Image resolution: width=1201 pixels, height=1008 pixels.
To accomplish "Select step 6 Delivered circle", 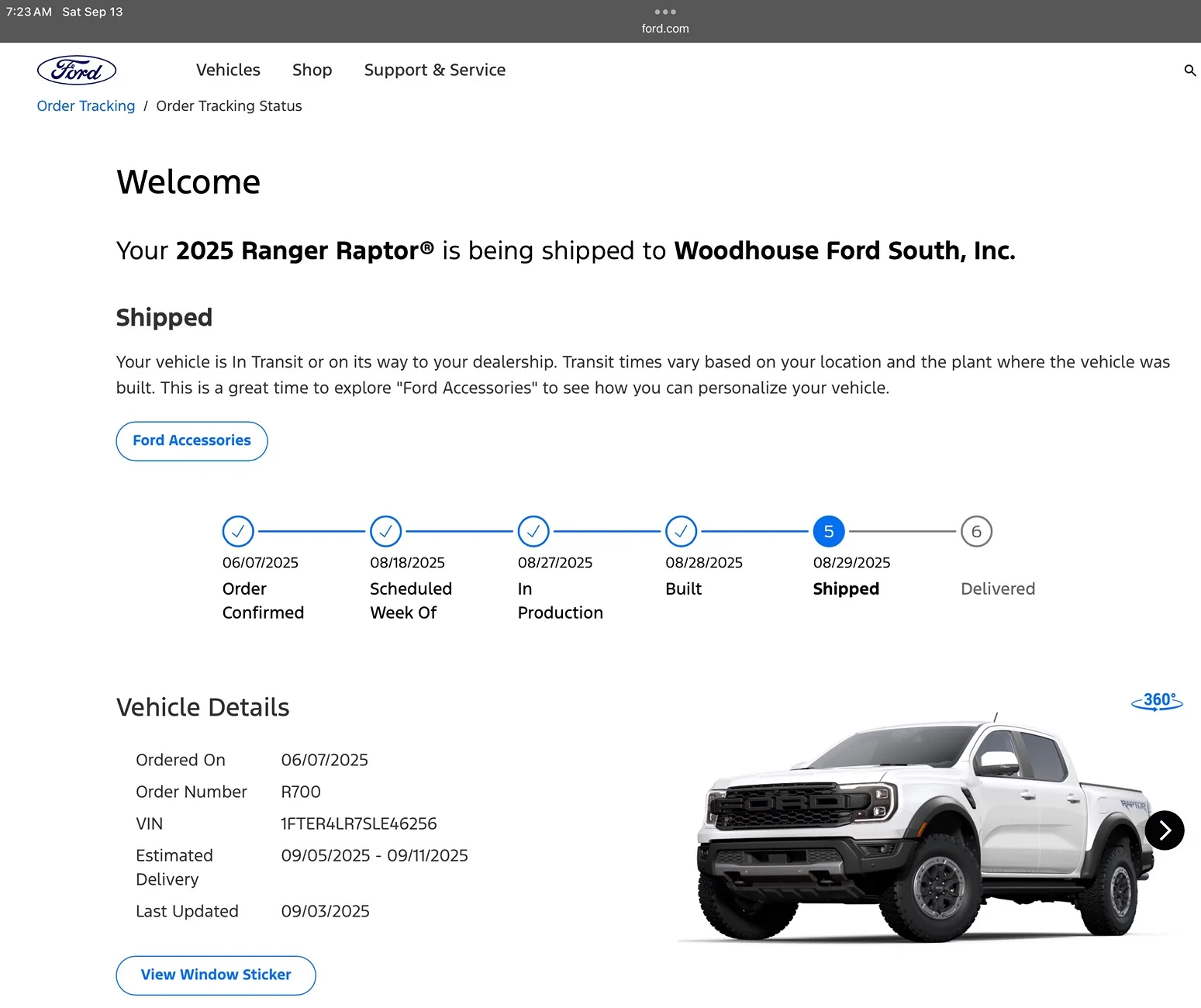I will 976,531.
